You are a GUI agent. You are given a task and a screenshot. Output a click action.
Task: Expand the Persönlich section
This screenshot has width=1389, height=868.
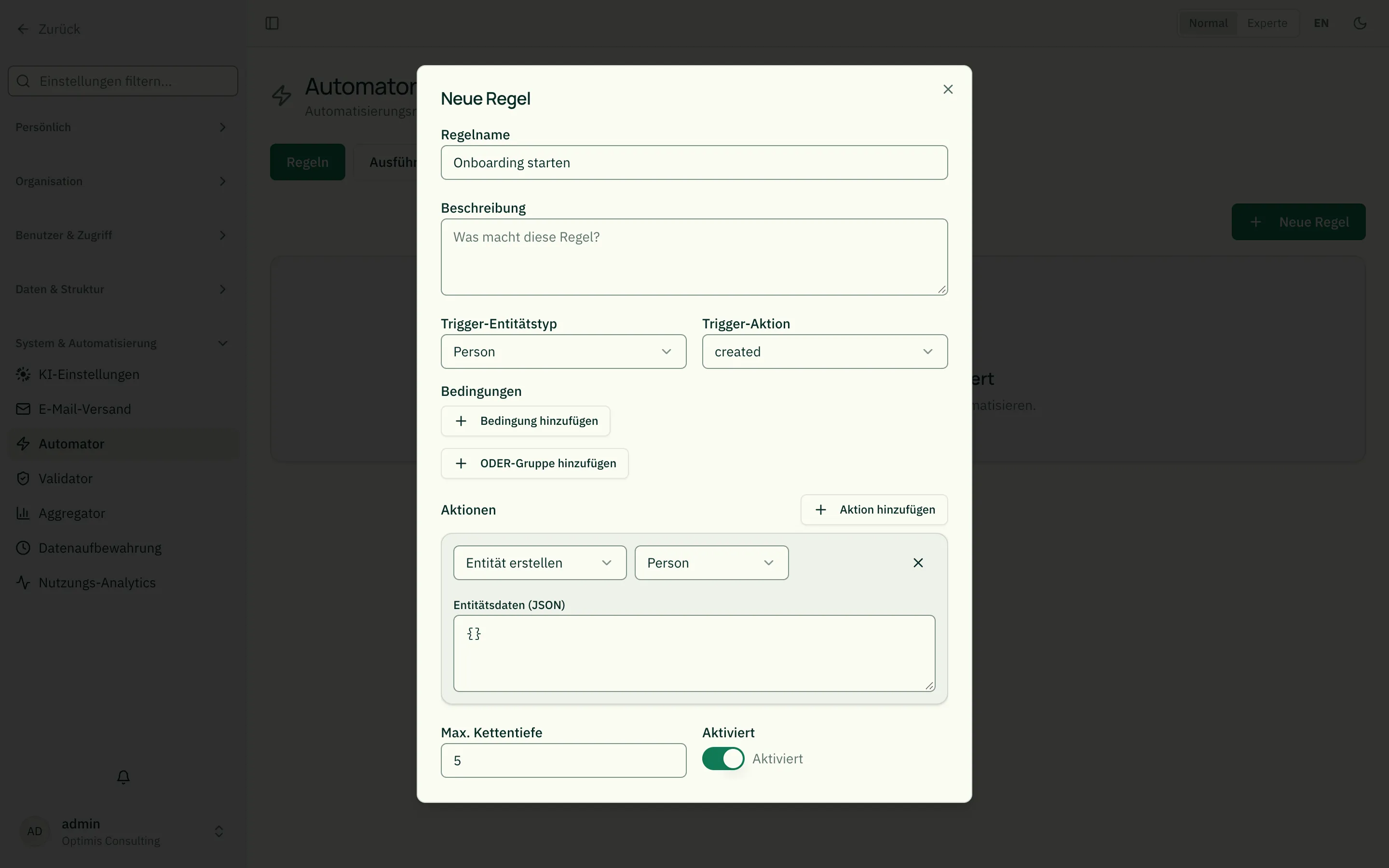(123, 127)
